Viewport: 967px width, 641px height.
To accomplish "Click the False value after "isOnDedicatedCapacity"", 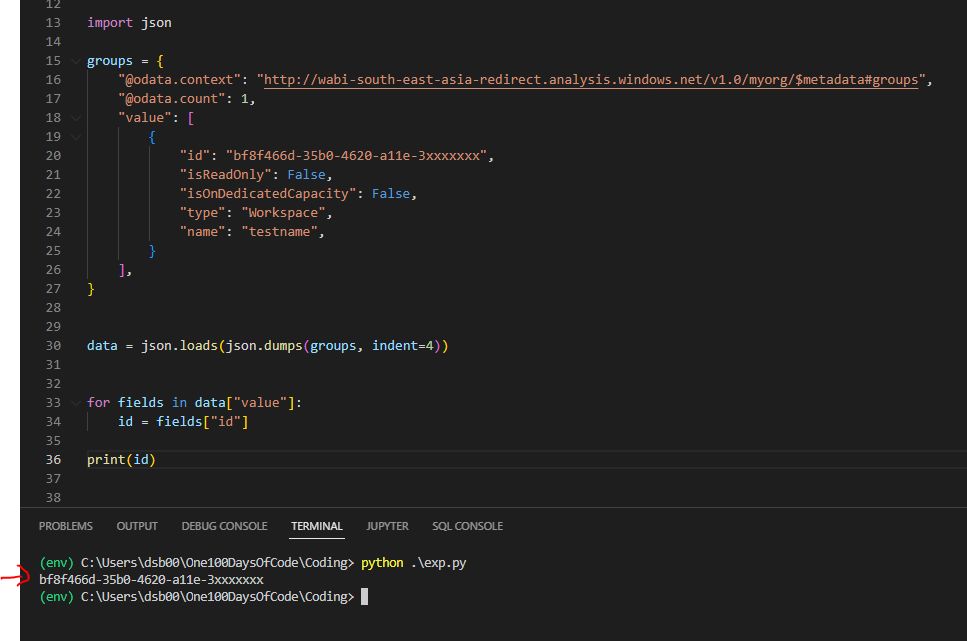I will 391,194.
